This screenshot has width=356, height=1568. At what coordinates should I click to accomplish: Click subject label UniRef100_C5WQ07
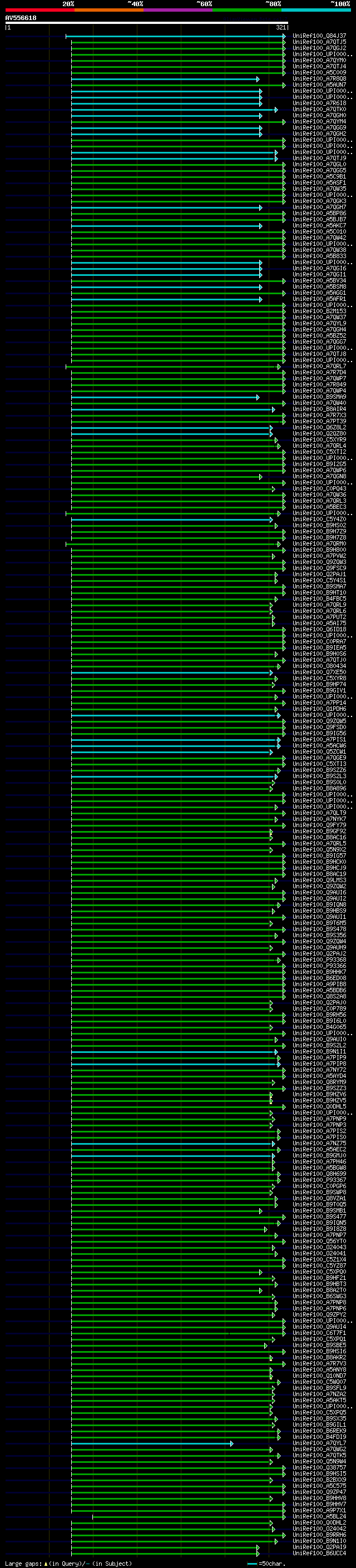click(x=319, y=1382)
